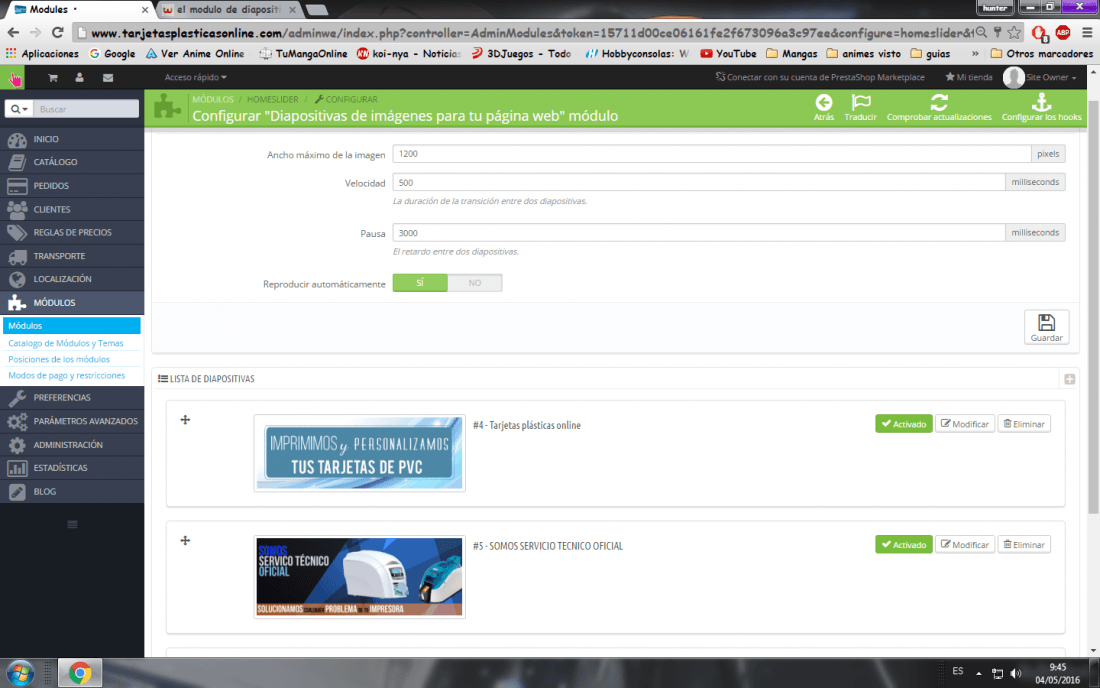The image size is (1100, 688).
Task: Click the Velocidad input field
Action: point(699,182)
